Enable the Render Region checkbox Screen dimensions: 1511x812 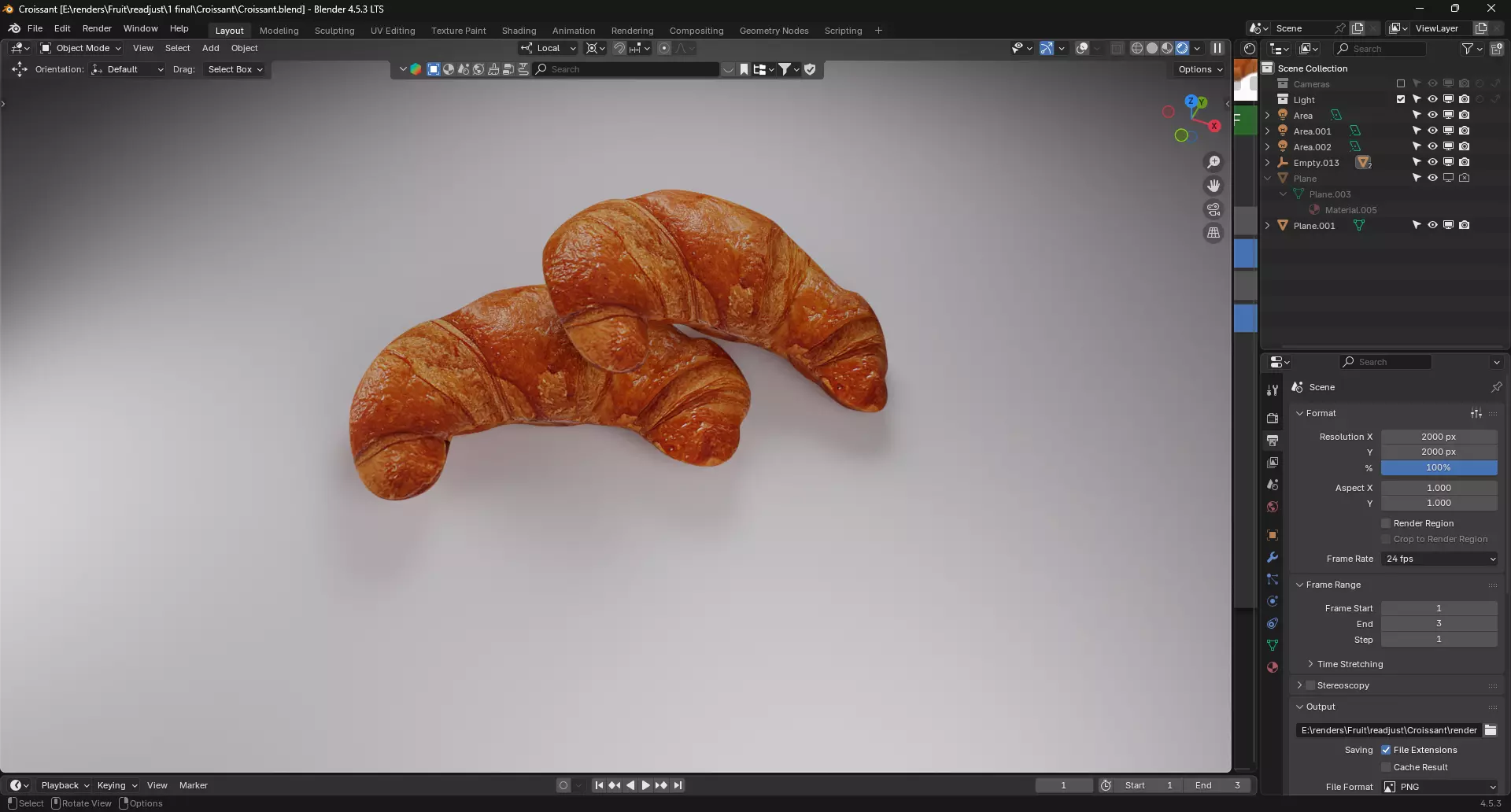tap(1387, 523)
